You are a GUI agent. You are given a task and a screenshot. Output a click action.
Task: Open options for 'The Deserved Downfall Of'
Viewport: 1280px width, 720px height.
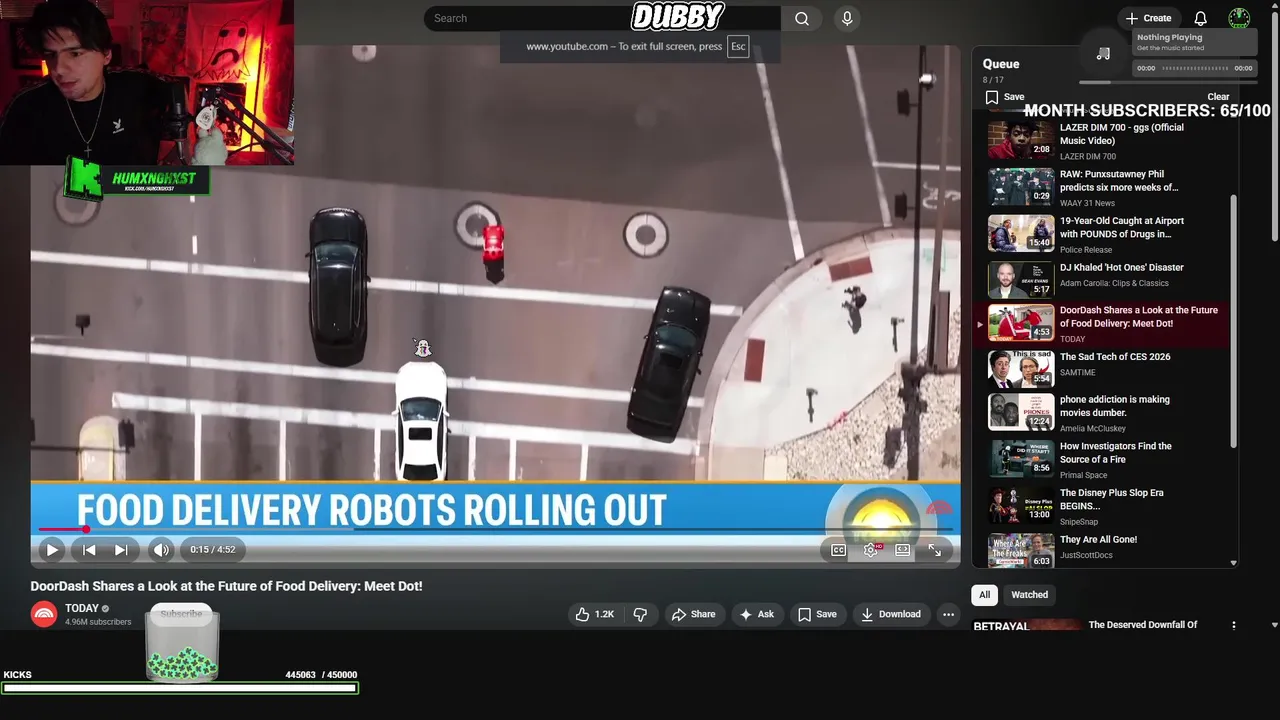[x=1233, y=625]
